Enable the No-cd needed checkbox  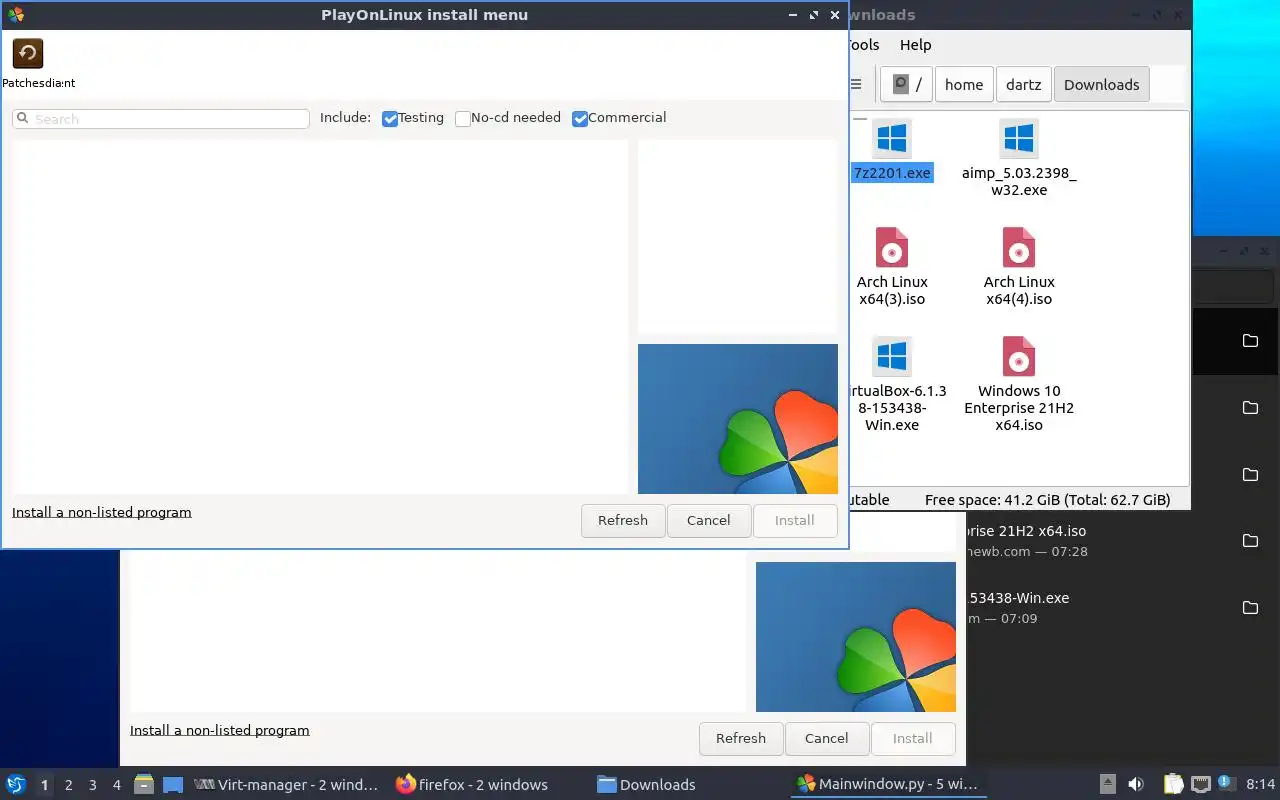[x=462, y=118]
